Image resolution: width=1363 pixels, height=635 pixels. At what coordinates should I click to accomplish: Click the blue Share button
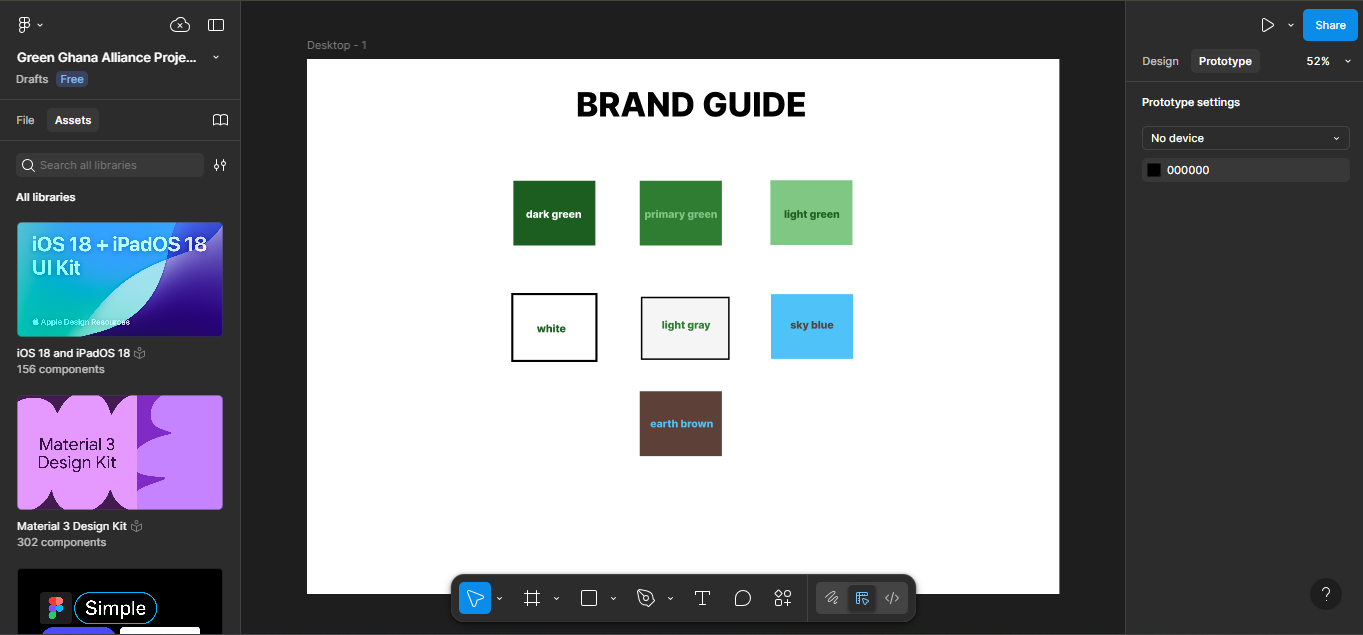(1330, 25)
